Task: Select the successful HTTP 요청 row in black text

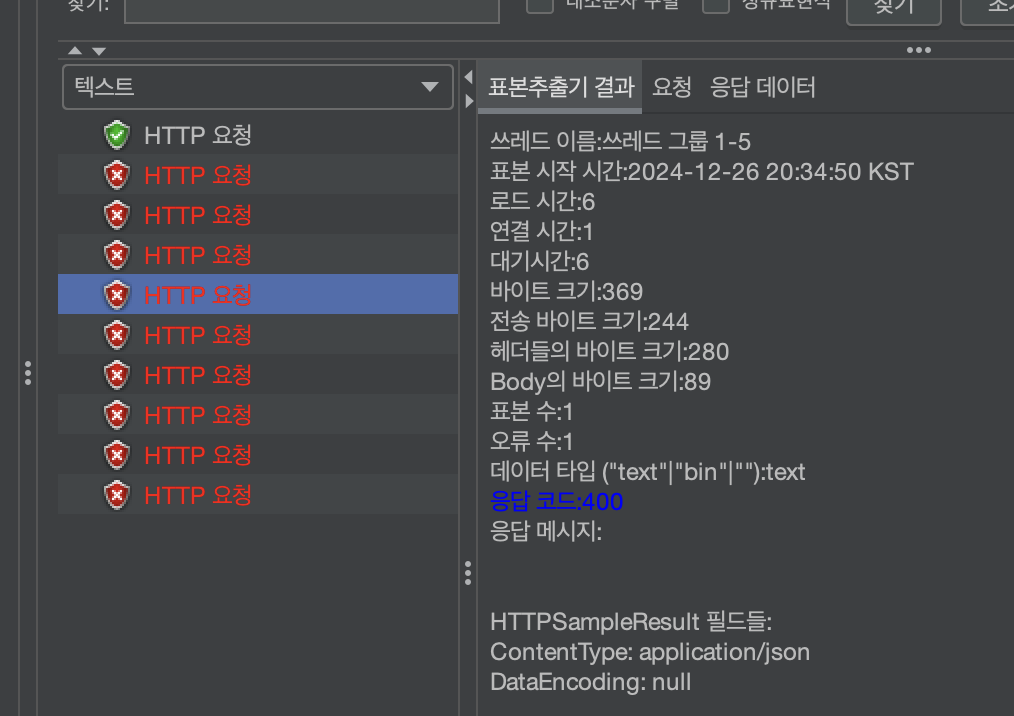Action: pyautogui.click(x=258, y=135)
